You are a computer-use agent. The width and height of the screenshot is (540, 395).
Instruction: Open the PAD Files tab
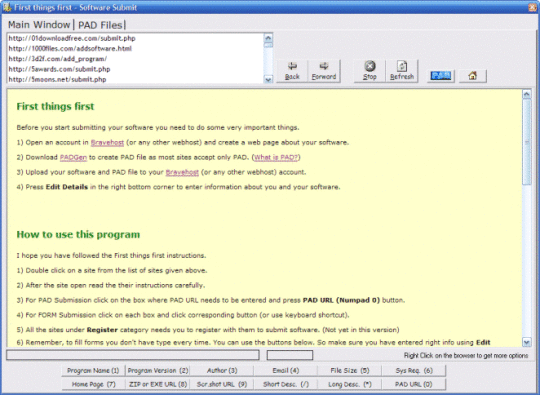point(100,25)
